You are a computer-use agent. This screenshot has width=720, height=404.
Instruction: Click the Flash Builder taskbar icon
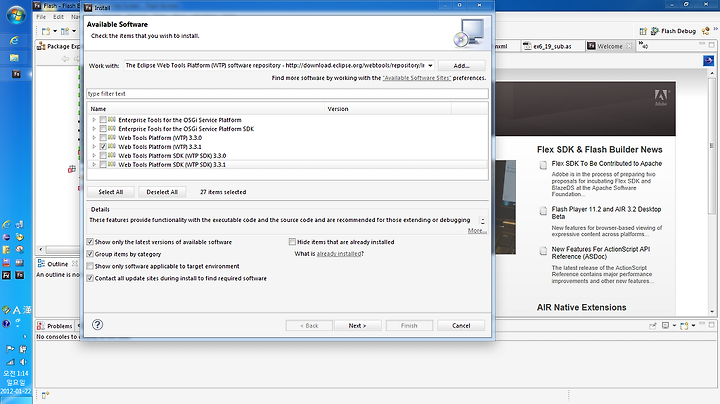(16, 74)
